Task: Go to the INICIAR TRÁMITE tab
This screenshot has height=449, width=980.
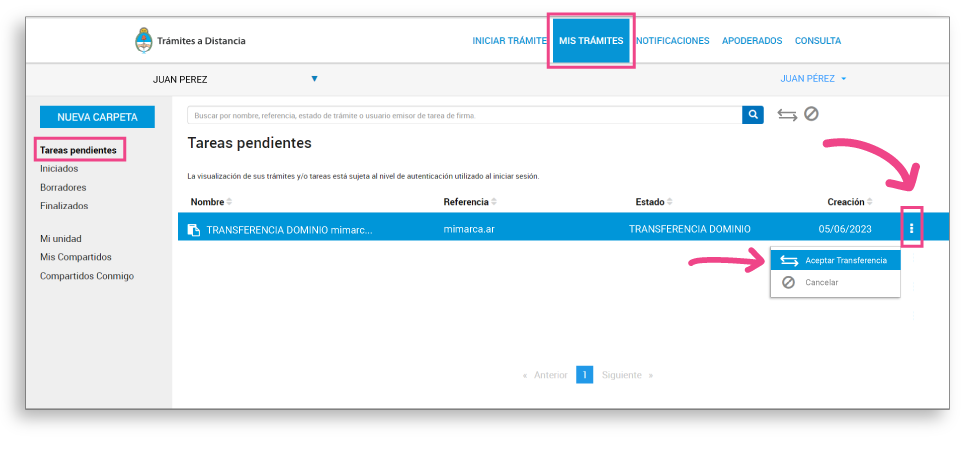Action: click(509, 41)
